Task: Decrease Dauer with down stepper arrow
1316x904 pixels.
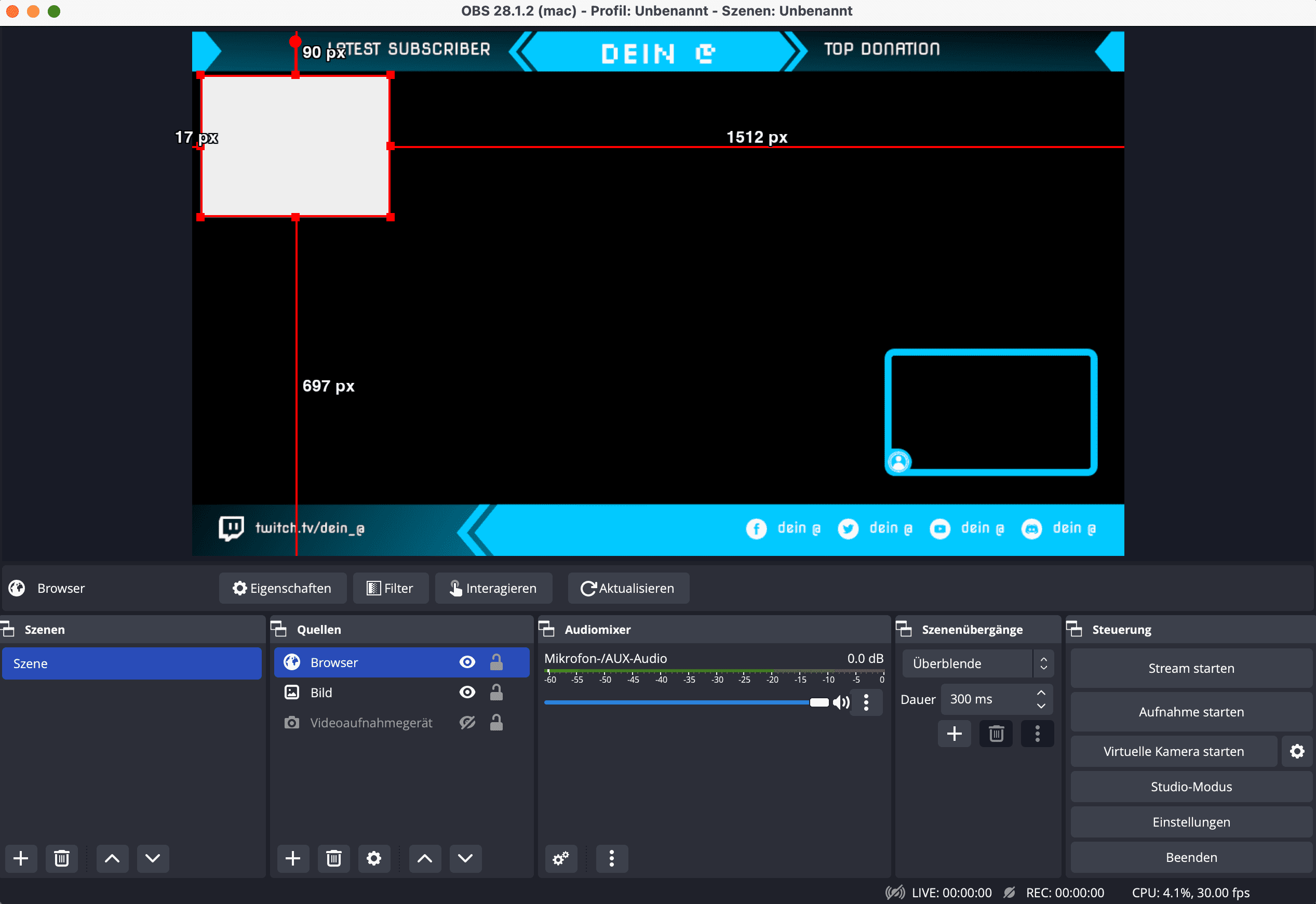Action: (x=1041, y=706)
